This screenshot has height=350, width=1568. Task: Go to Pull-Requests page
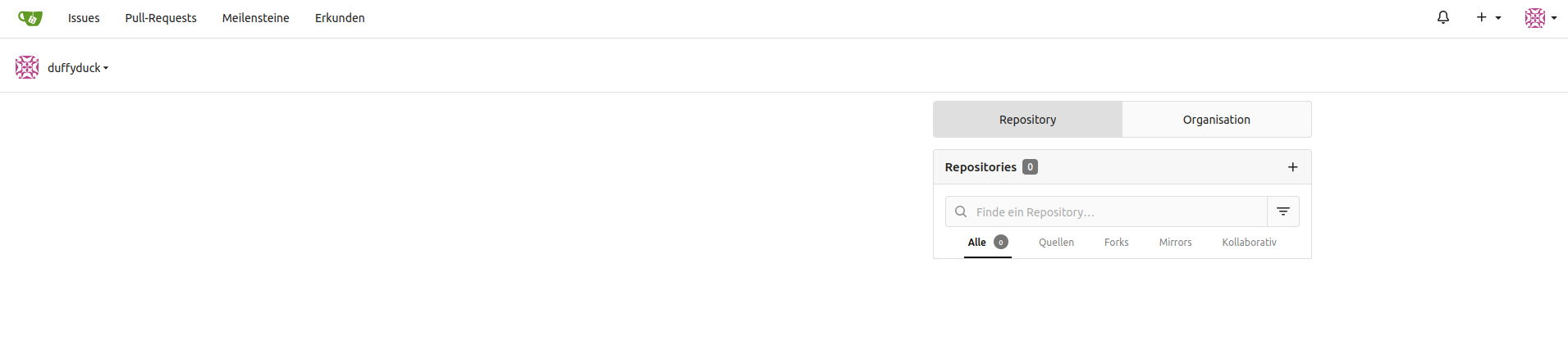(x=161, y=18)
